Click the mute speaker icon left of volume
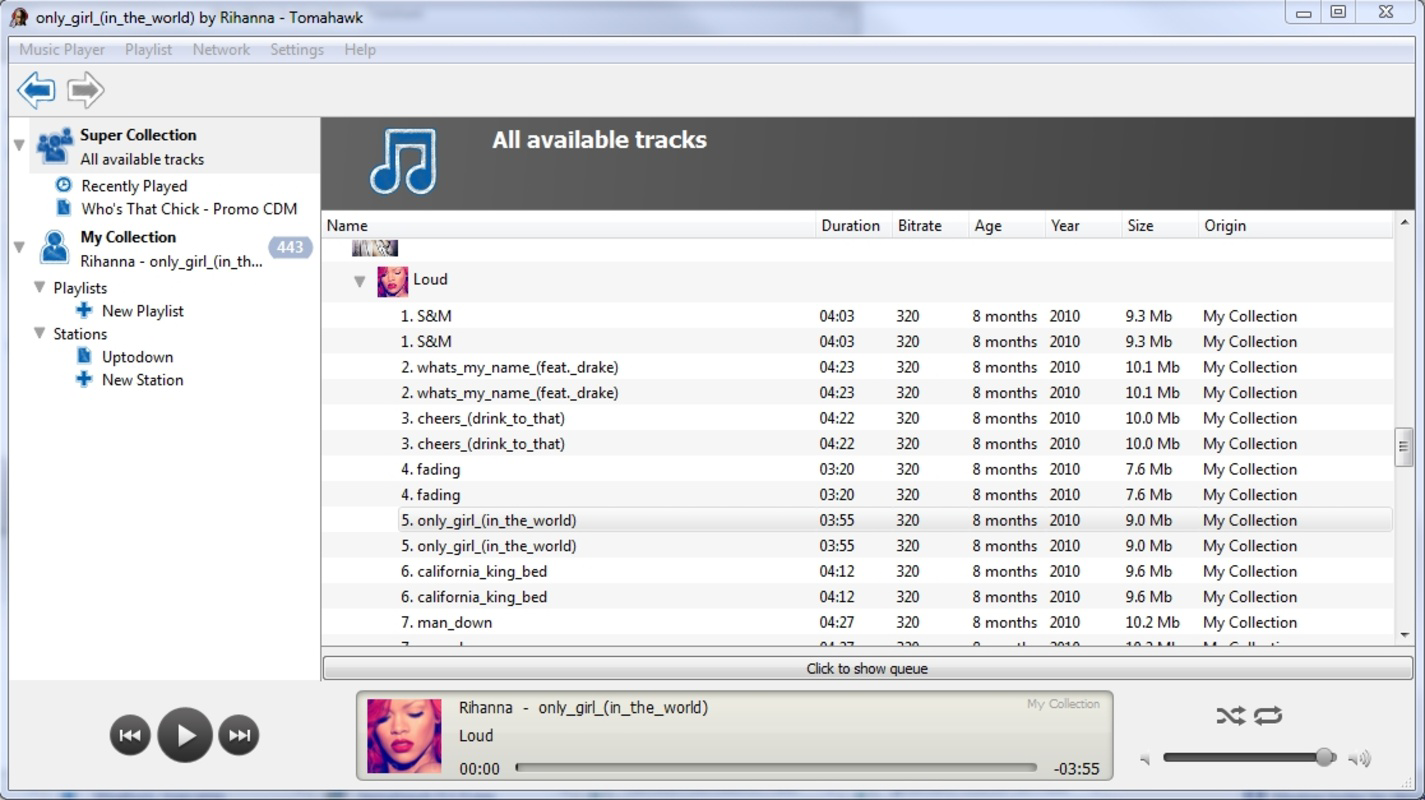Image resolution: width=1425 pixels, height=800 pixels. tap(1145, 759)
